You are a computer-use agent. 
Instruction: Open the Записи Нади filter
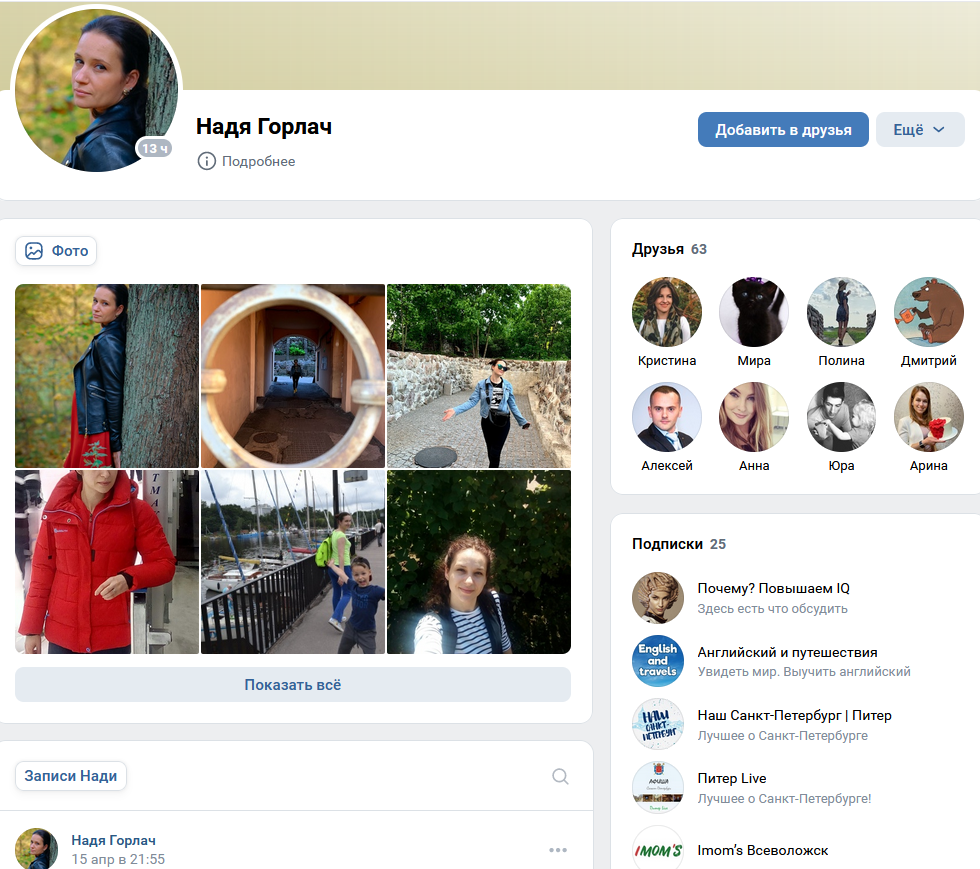[71, 776]
